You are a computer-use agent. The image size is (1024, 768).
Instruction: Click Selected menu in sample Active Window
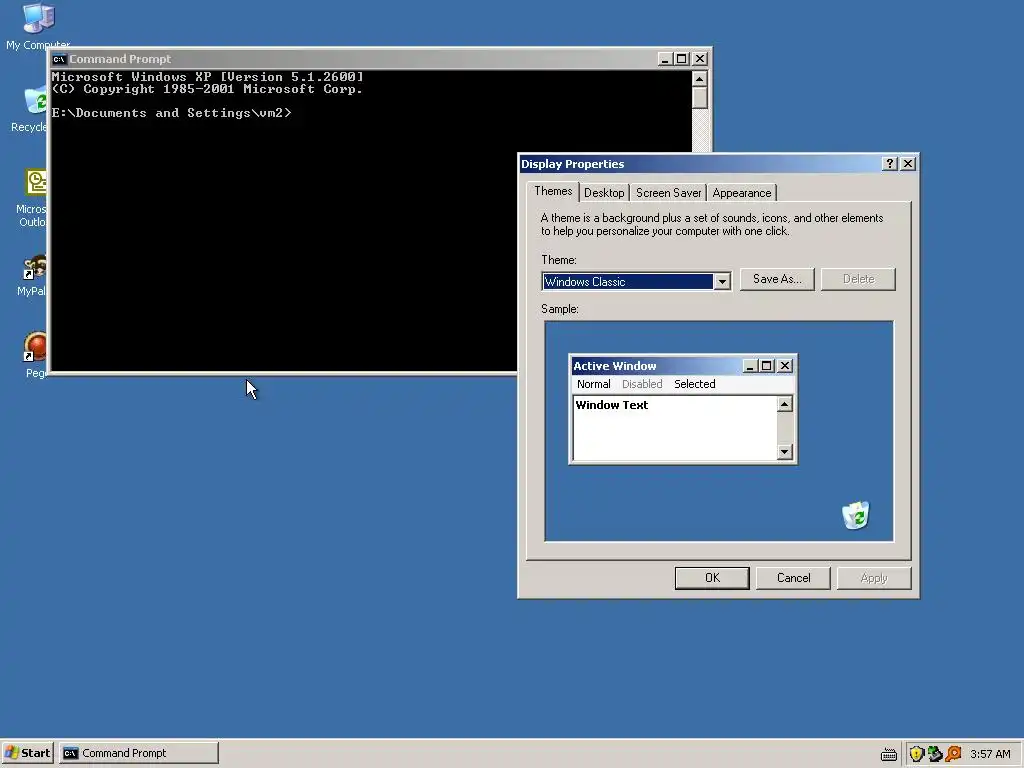694,384
